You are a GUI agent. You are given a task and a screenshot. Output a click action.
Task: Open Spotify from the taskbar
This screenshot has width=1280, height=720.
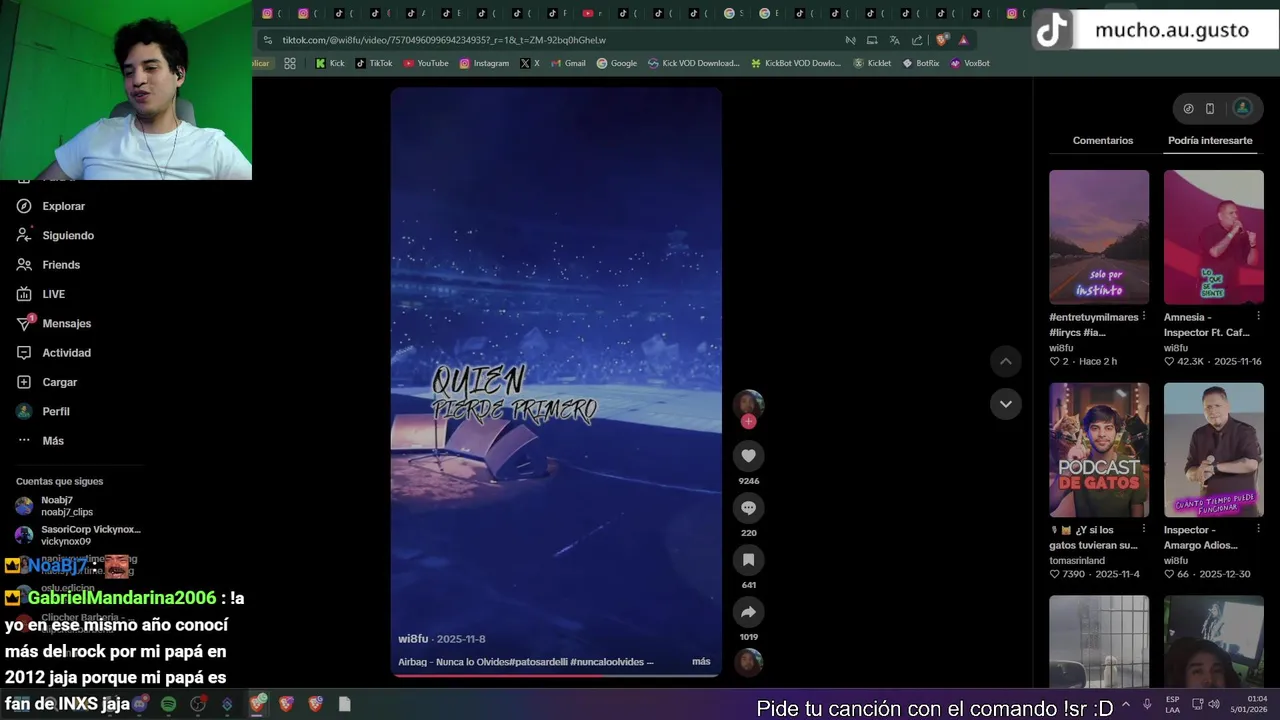[x=169, y=704]
